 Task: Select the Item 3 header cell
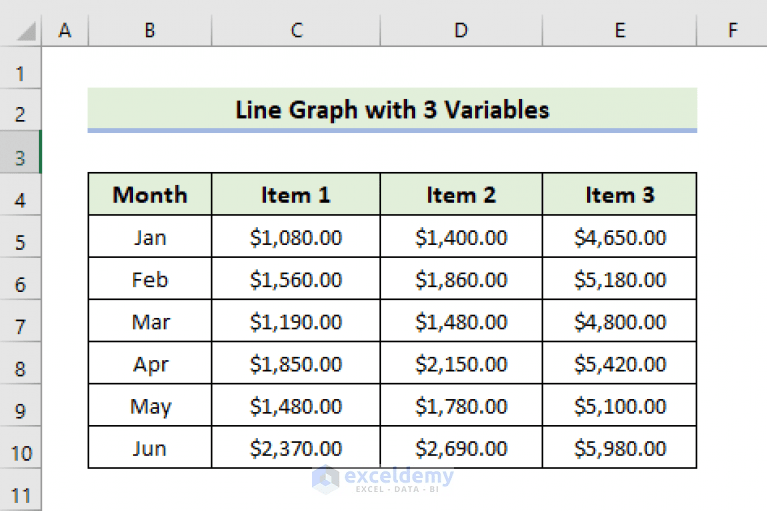pos(619,194)
